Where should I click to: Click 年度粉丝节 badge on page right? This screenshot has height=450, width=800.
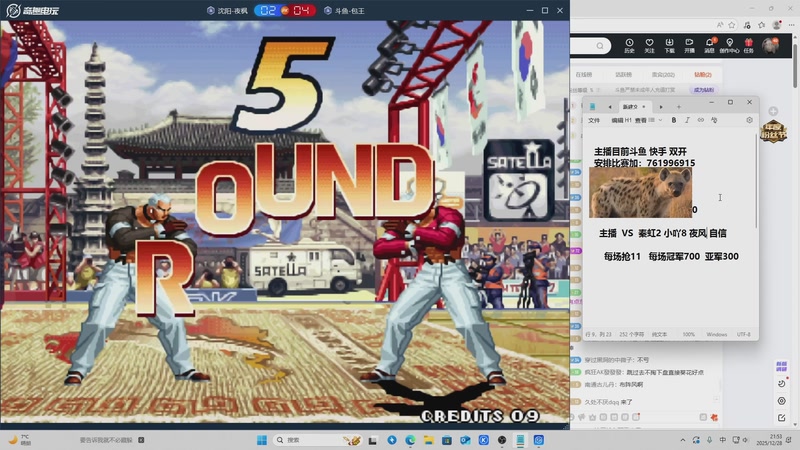tap(773, 131)
